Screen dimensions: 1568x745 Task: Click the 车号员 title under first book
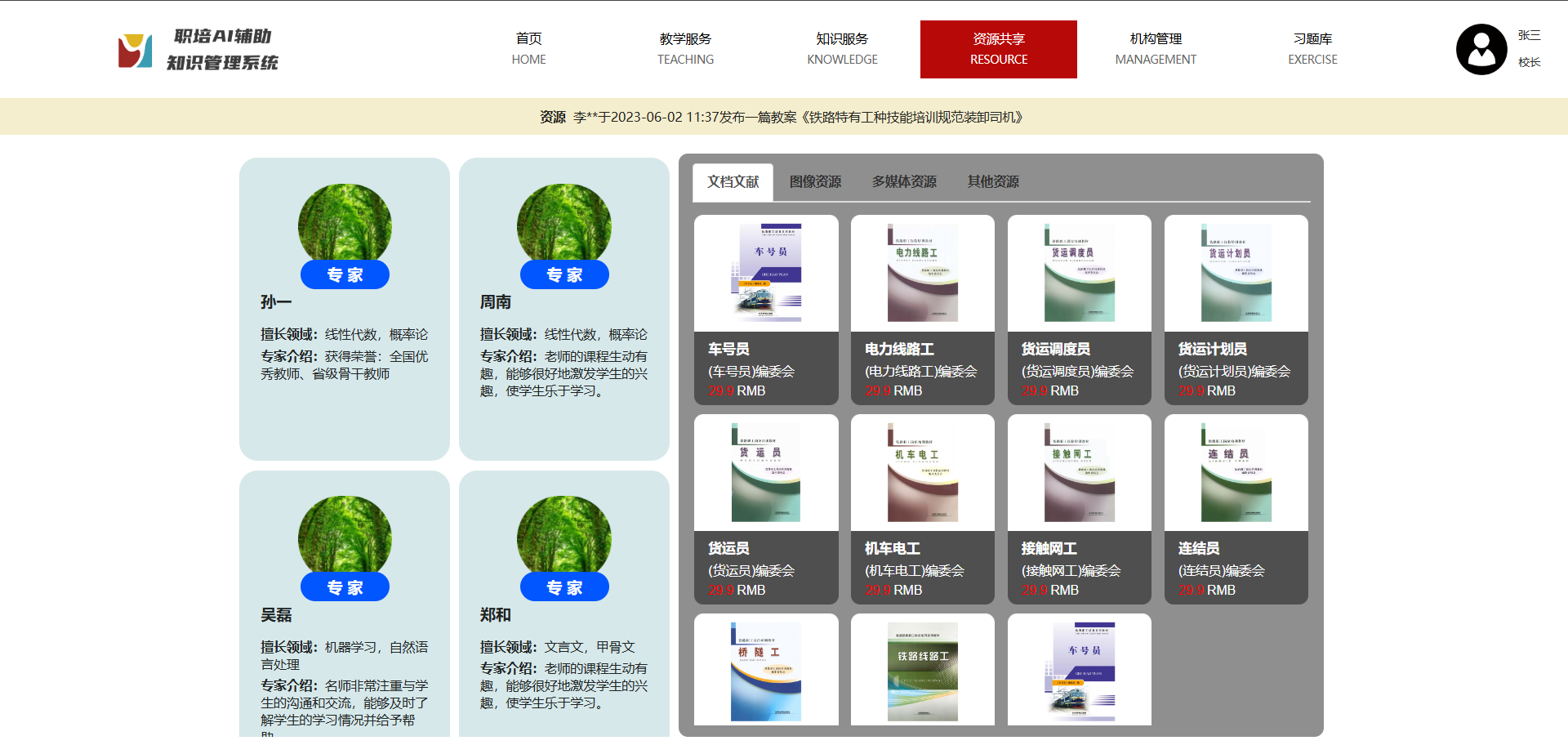click(728, 349)
